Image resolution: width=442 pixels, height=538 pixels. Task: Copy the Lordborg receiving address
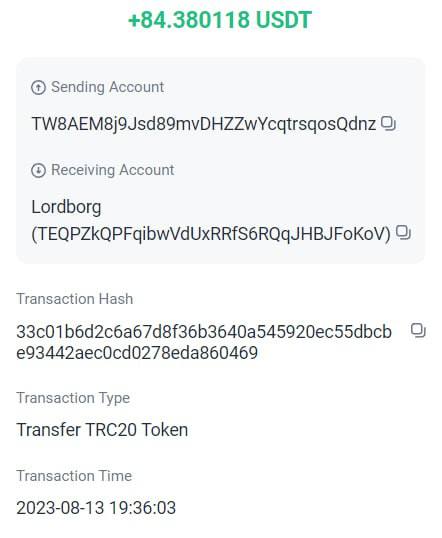(403, 232)
